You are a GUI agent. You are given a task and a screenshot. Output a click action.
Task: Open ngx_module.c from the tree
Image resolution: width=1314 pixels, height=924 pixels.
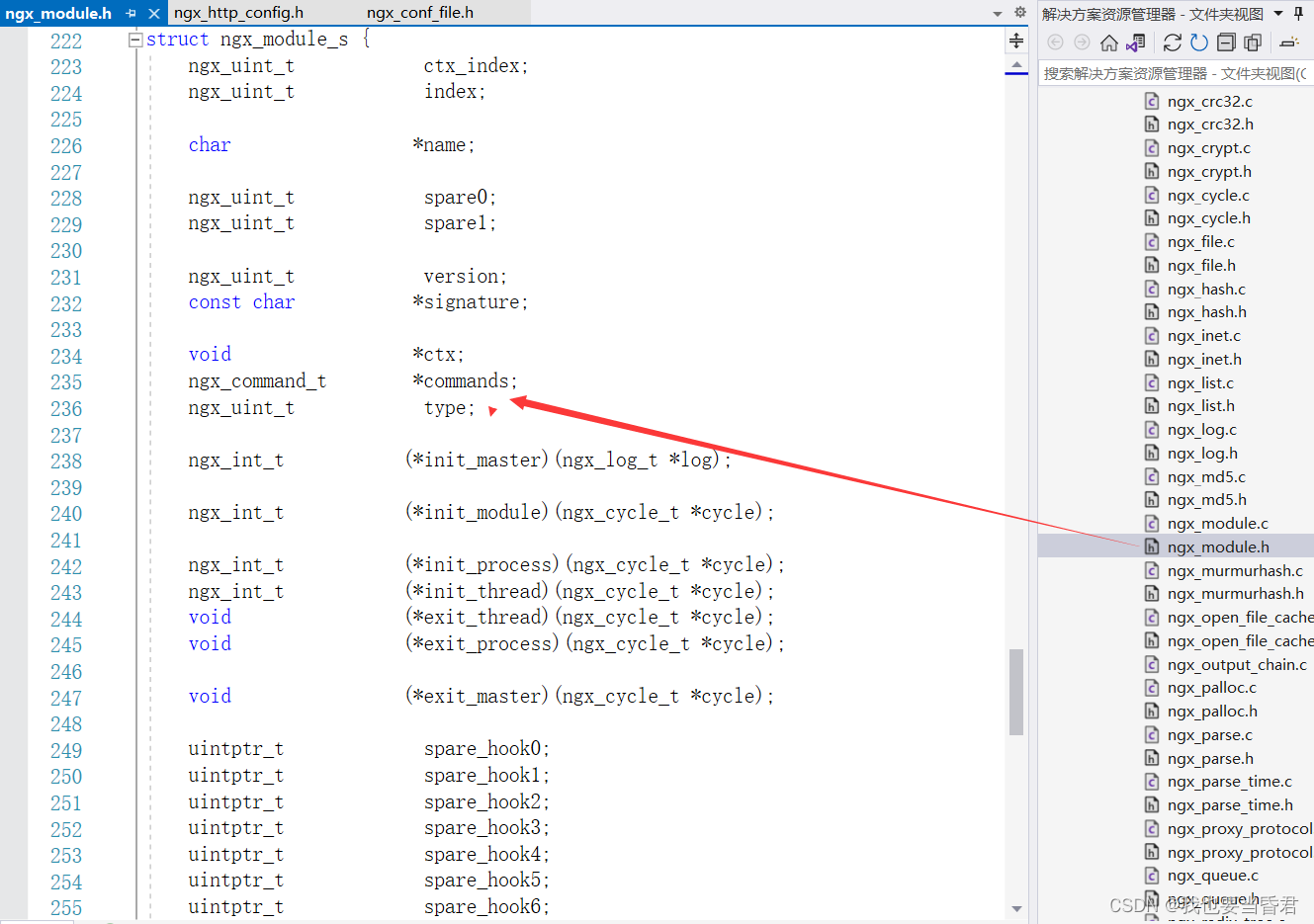click(1217, 524)
